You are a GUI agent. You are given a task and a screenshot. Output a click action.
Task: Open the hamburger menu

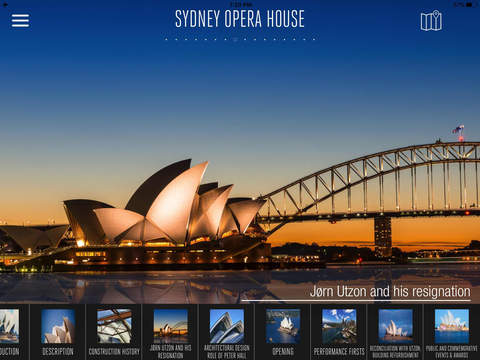20,21
